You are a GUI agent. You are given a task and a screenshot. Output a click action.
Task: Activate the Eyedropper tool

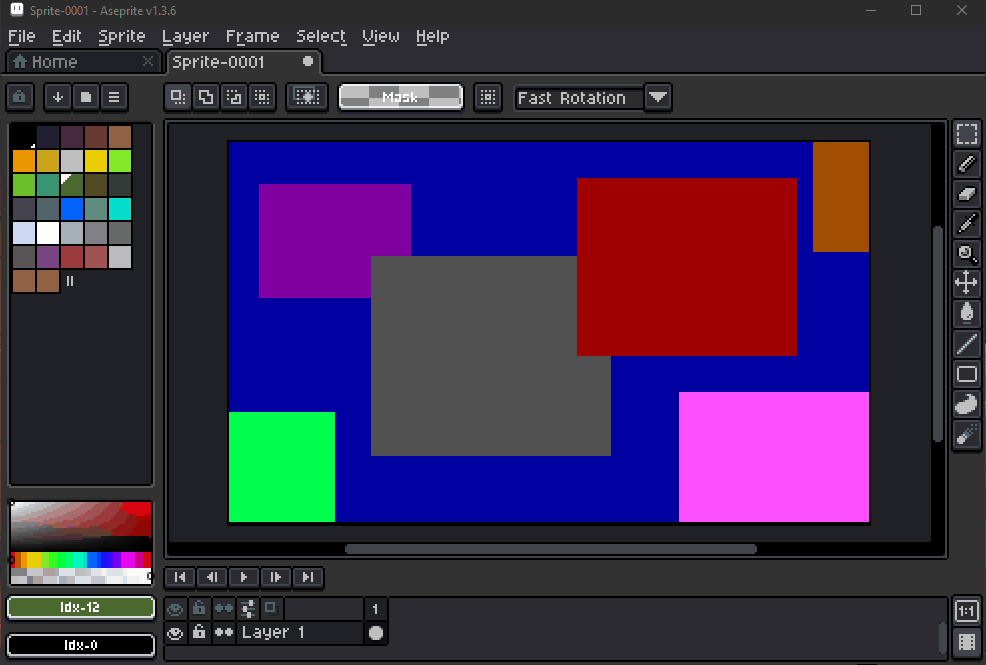click(966, 223)
